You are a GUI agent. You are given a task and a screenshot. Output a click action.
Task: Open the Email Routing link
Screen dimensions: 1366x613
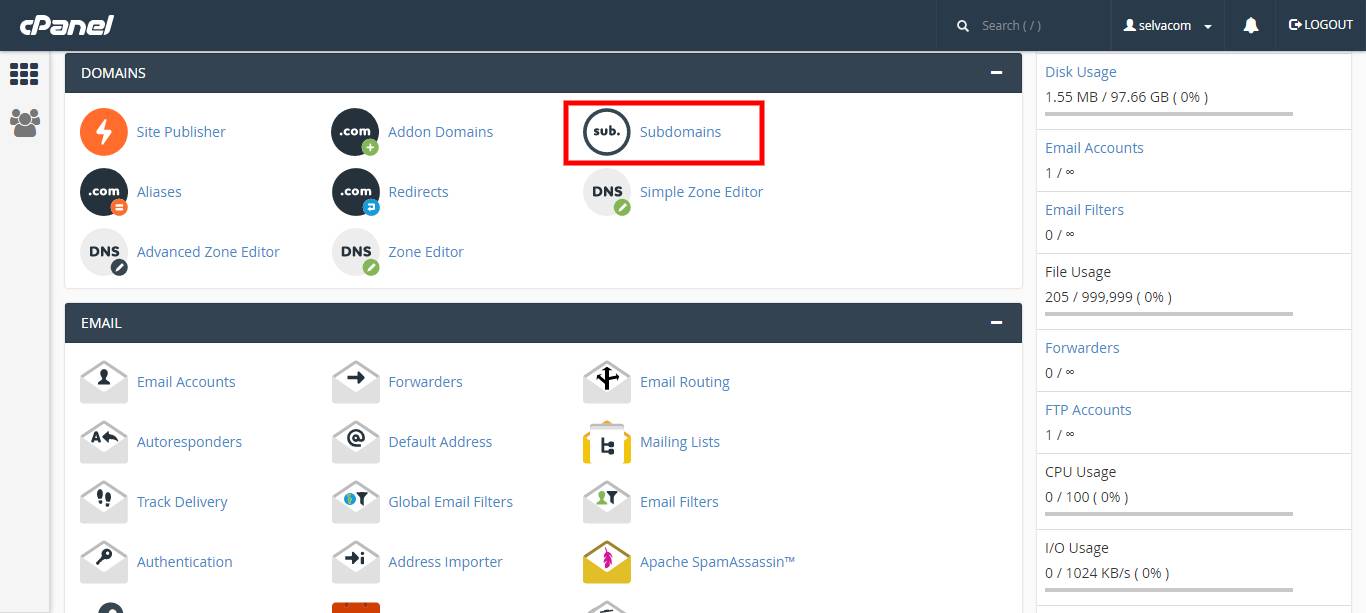pyautogui.click(x=685, y=382)
